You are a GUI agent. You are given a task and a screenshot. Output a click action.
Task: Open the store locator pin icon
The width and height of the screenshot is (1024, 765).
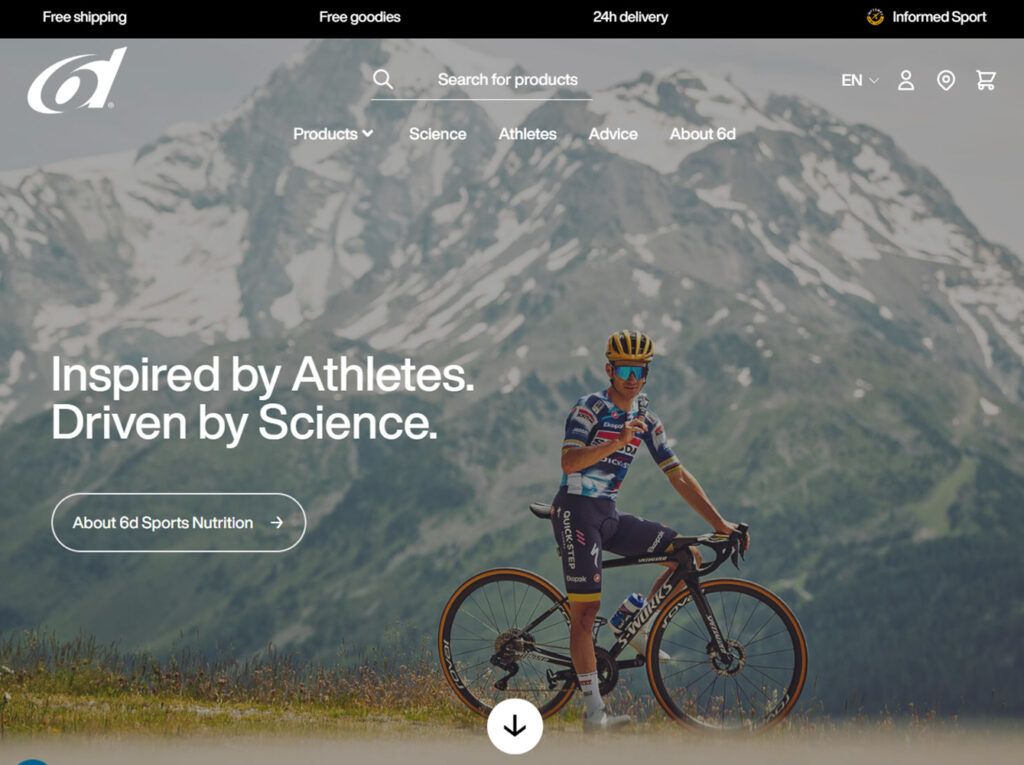[x=946, y=80]
